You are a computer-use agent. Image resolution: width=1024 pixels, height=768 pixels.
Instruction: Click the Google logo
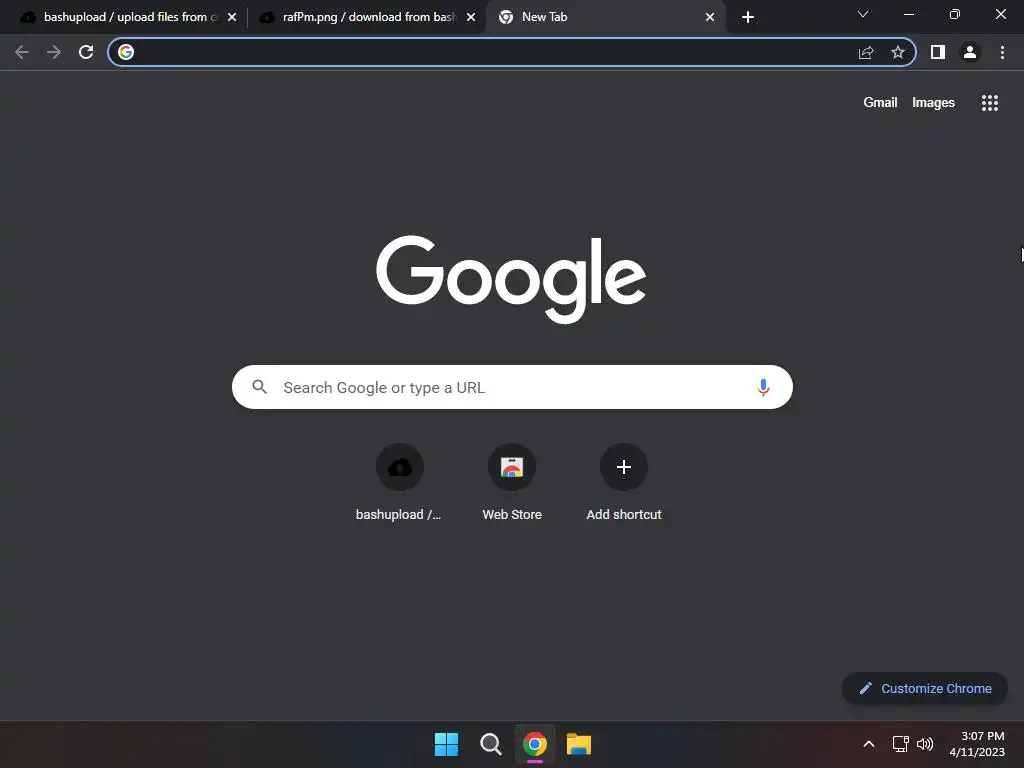511,279
